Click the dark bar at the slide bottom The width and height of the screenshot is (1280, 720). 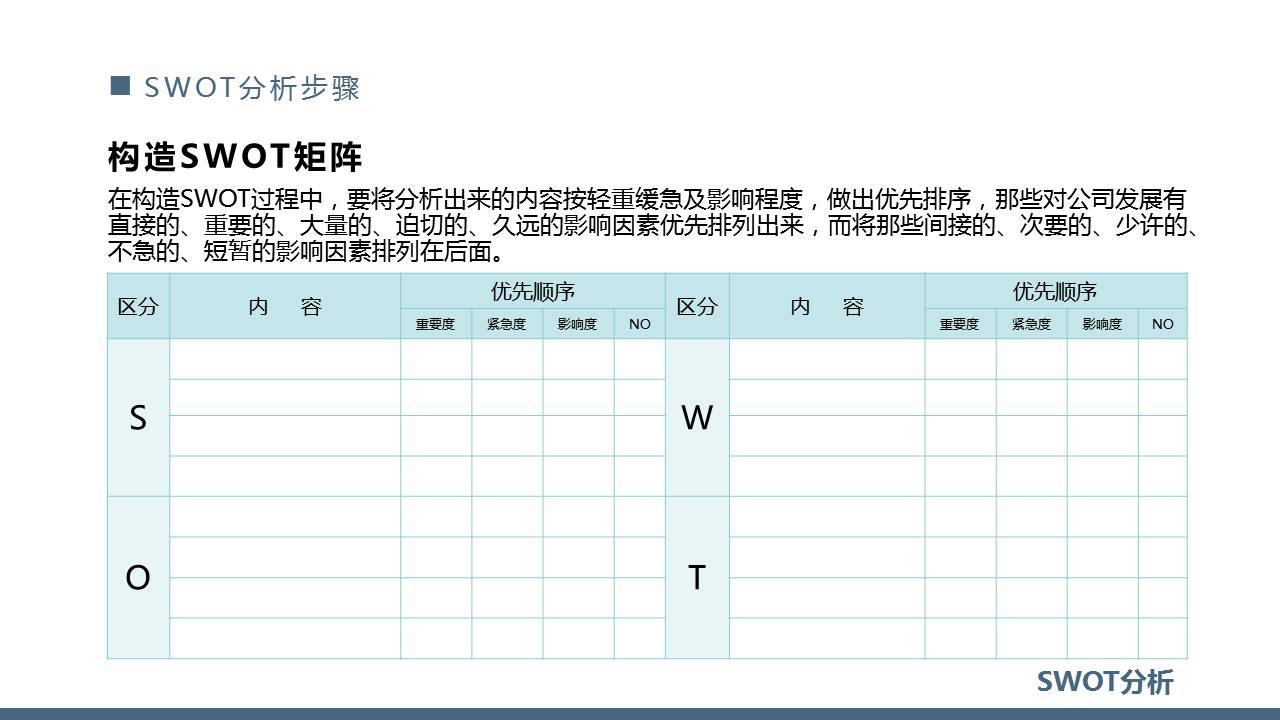pyautogui.click(x=640, y=715)
